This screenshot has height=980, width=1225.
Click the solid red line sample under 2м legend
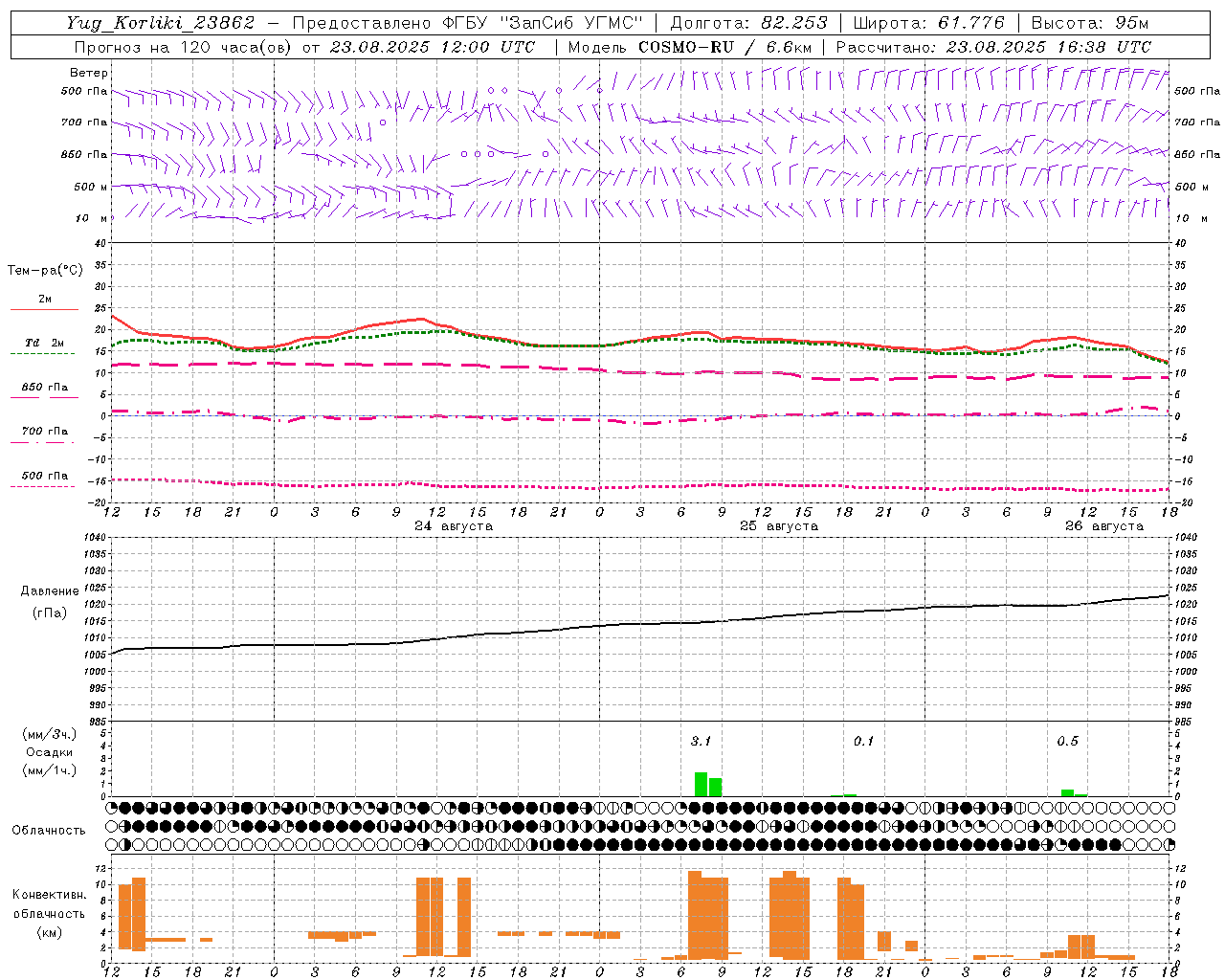[x=44, y=309]
